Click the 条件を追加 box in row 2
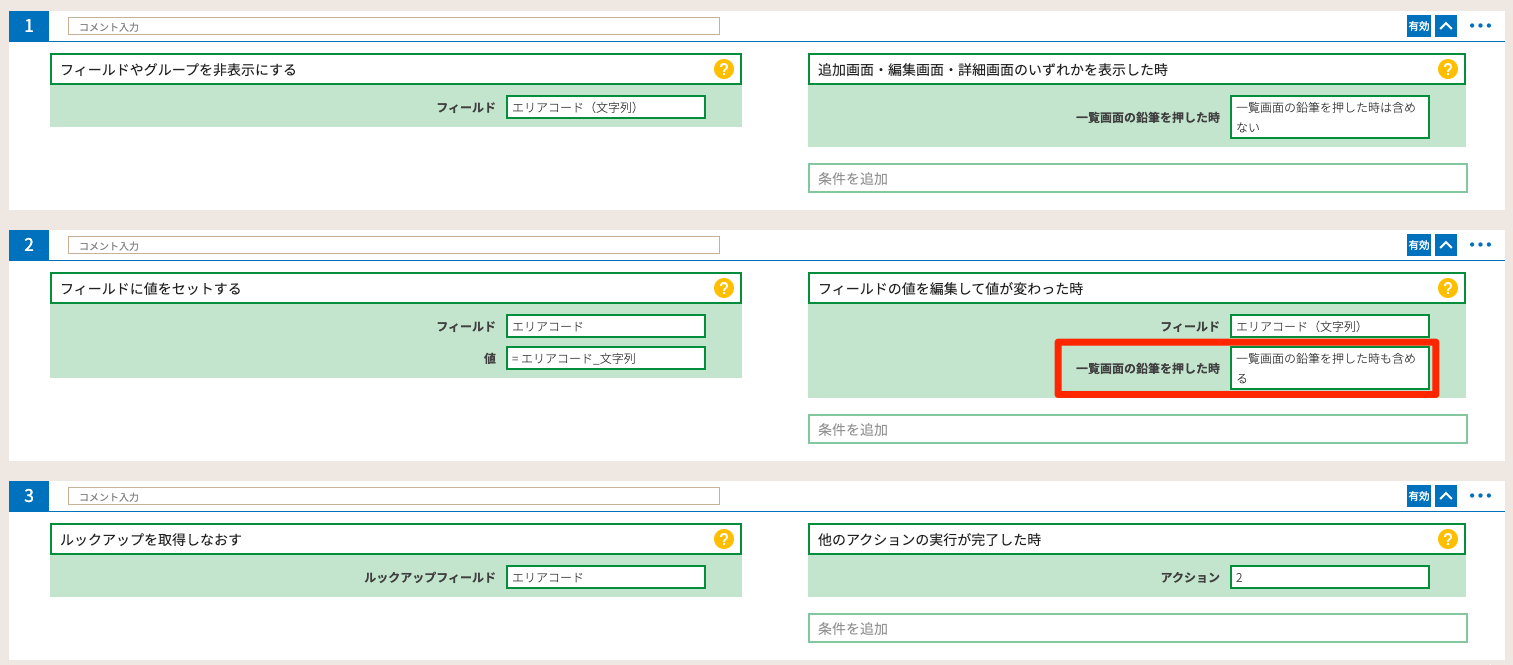The width and height of the screenshot is (1513, 665). click(x=1138, y=429)
